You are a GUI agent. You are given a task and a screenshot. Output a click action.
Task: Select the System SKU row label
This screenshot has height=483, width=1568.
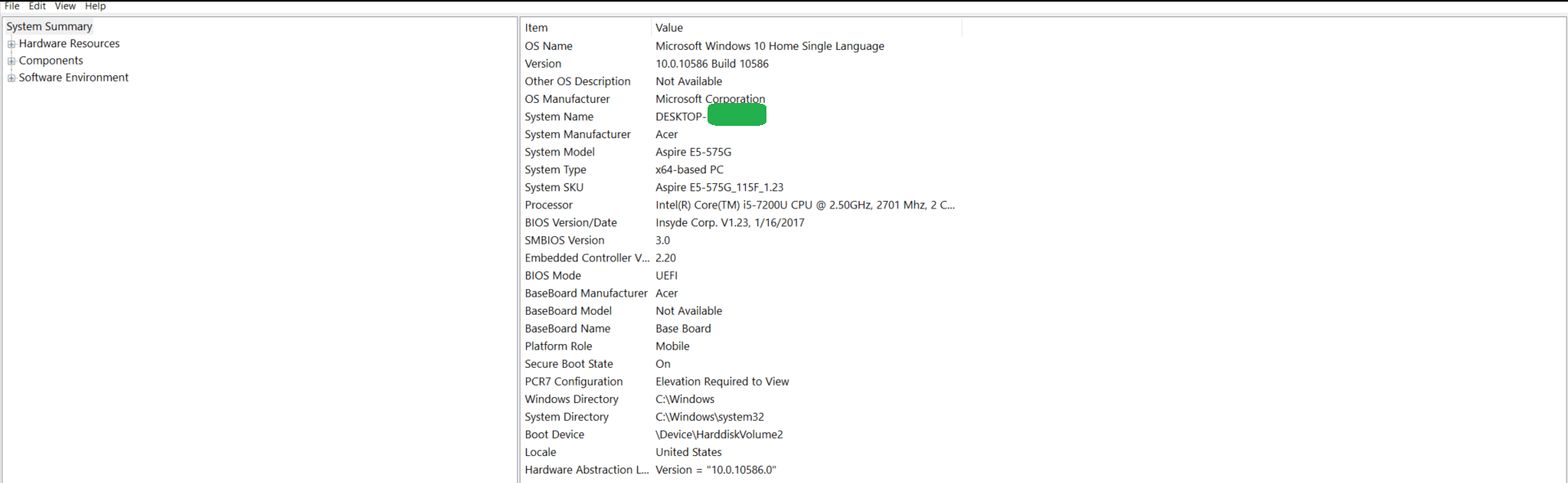coord(554,187)
